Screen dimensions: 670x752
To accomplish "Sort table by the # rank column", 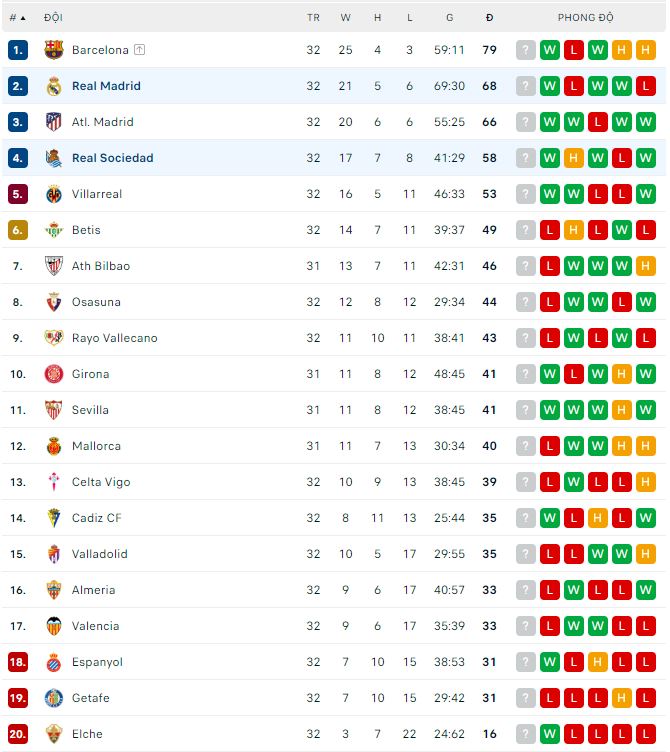I will [x=17, y=17].
